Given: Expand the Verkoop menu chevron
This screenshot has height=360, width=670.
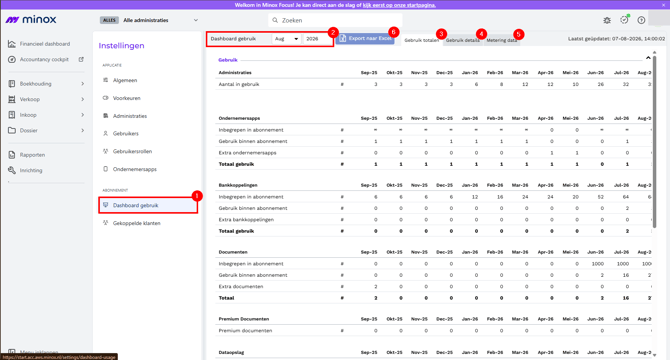Looking at the screenshot, I should [82, 99].
